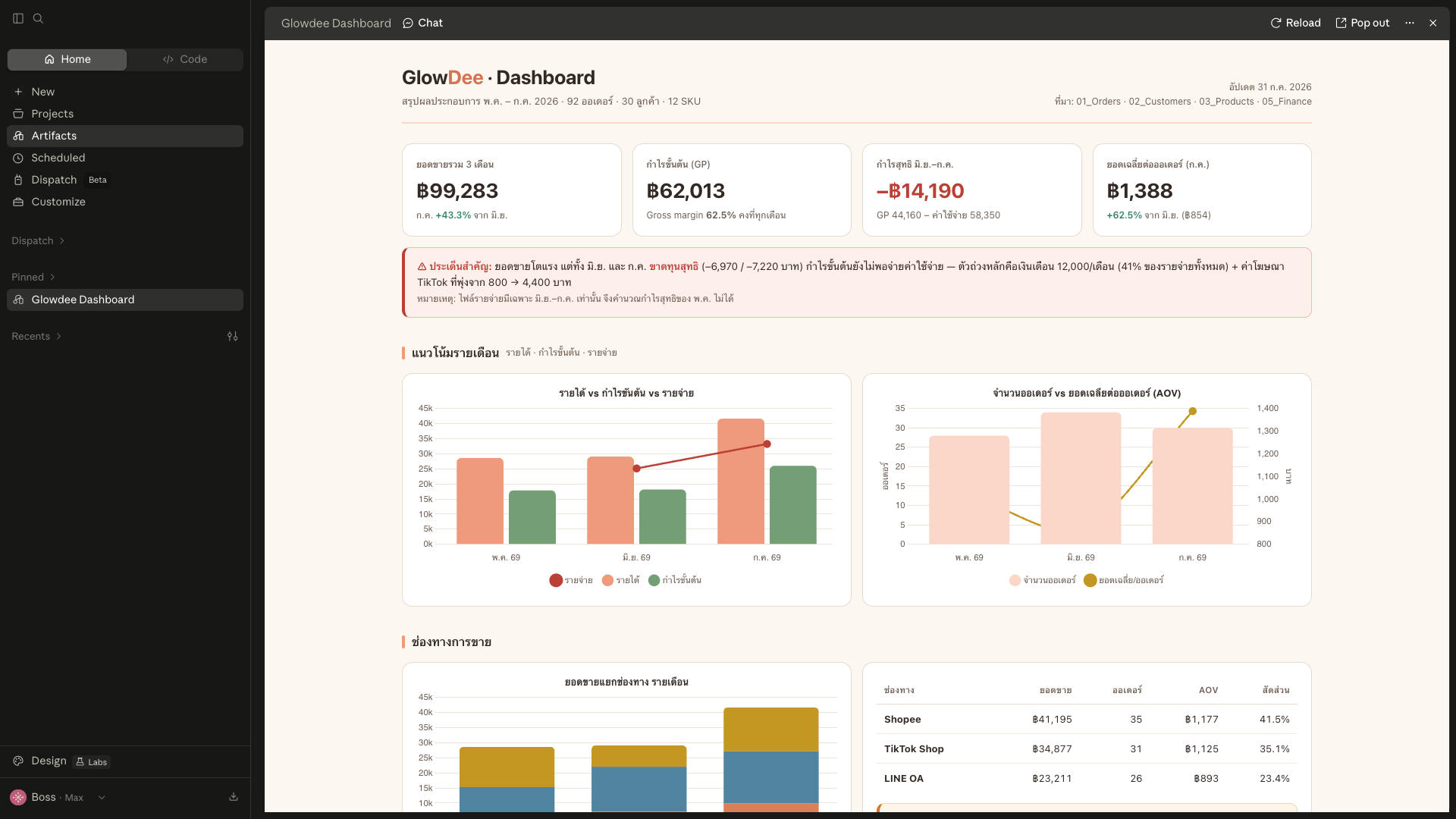Open pinned Glowdee Dashboard item
Viewport: 1456px width, 819px height.
click(125, 300)
